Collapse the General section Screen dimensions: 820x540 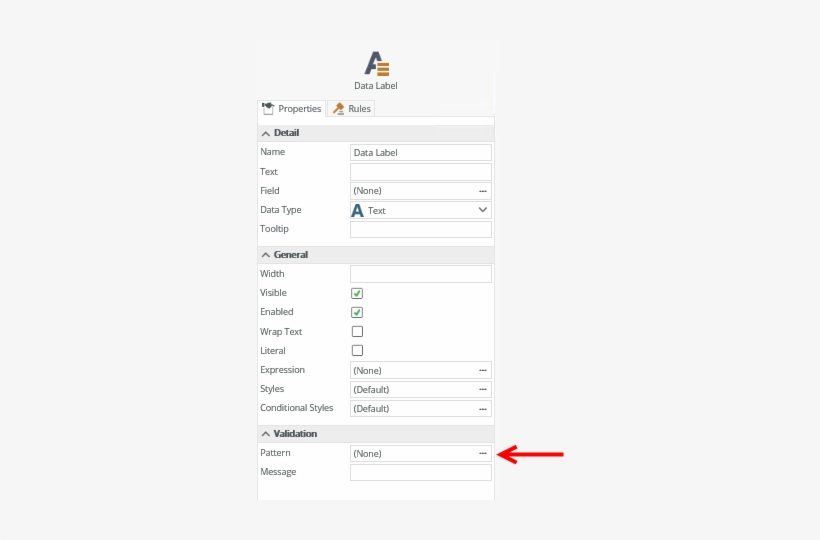[x=266, y=255]
